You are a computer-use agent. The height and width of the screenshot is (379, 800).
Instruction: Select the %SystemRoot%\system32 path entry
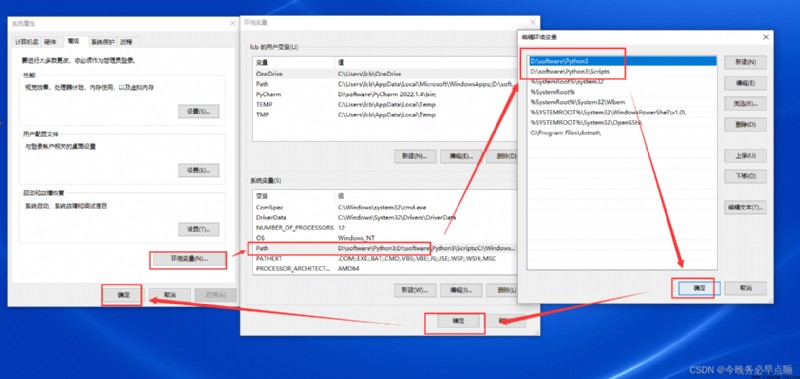[622, 82]
